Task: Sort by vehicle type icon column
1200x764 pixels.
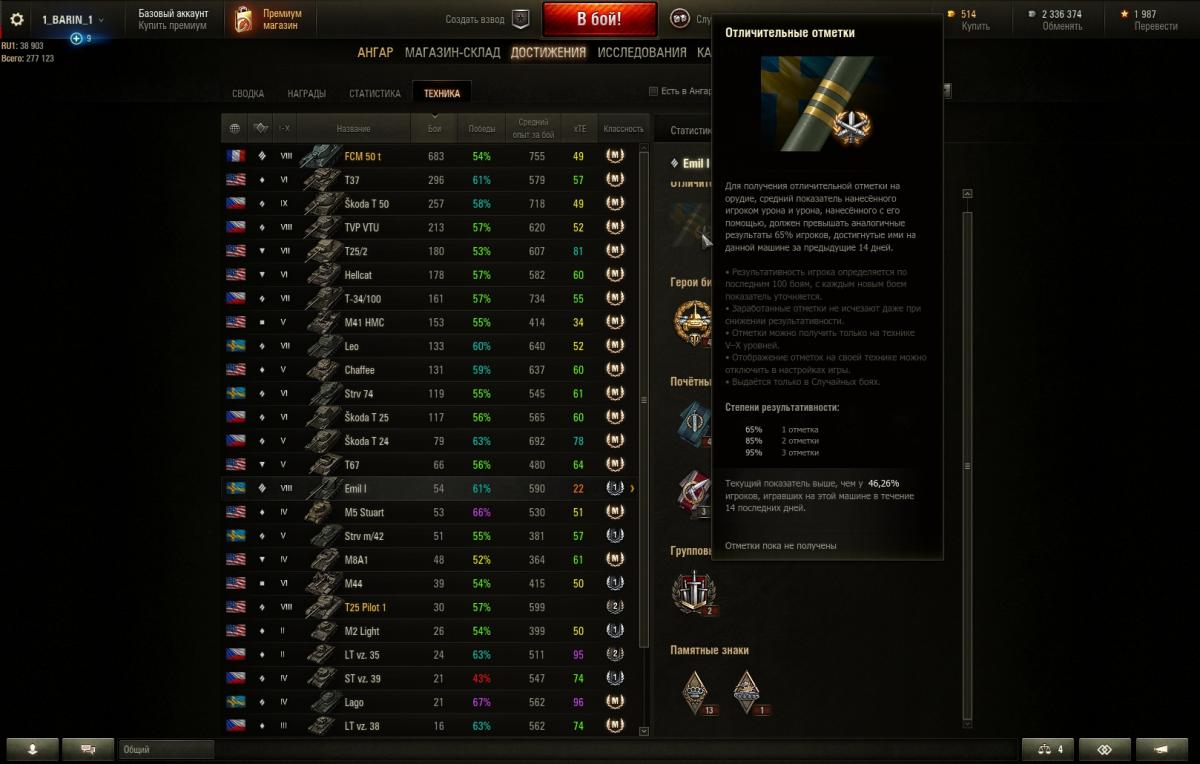Action: click(x=259, y=129)
